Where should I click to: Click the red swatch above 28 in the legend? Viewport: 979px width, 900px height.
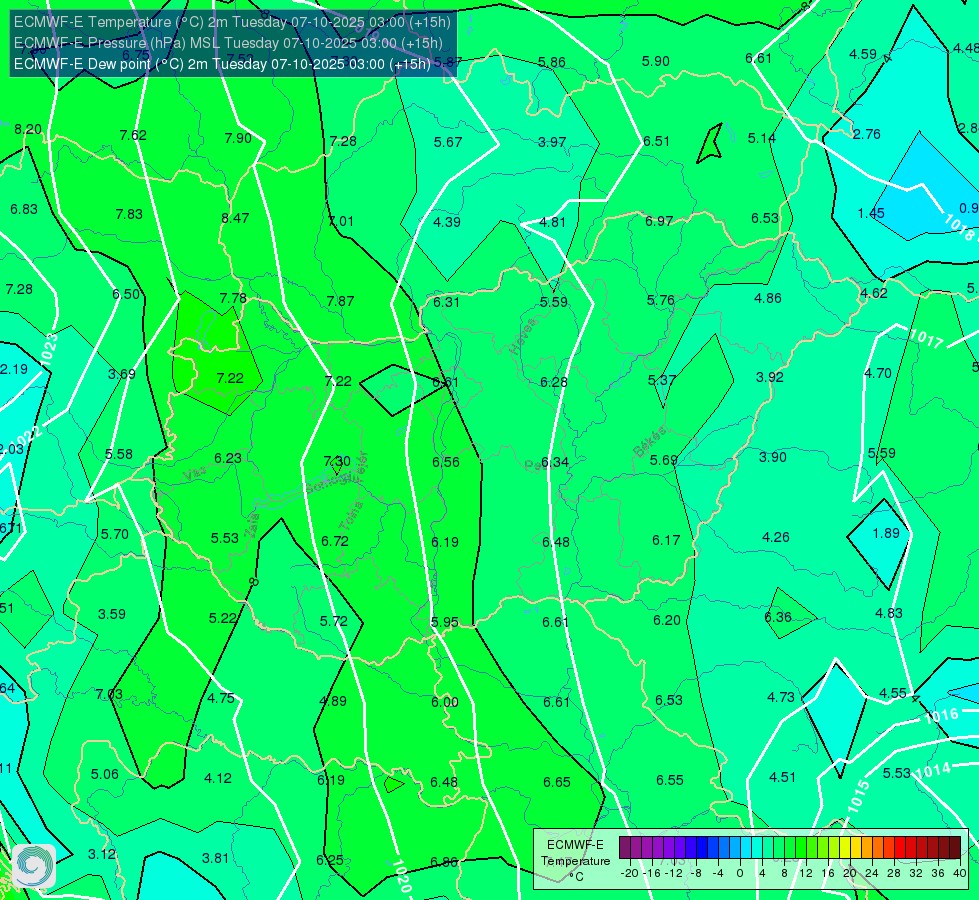[900, 848]
